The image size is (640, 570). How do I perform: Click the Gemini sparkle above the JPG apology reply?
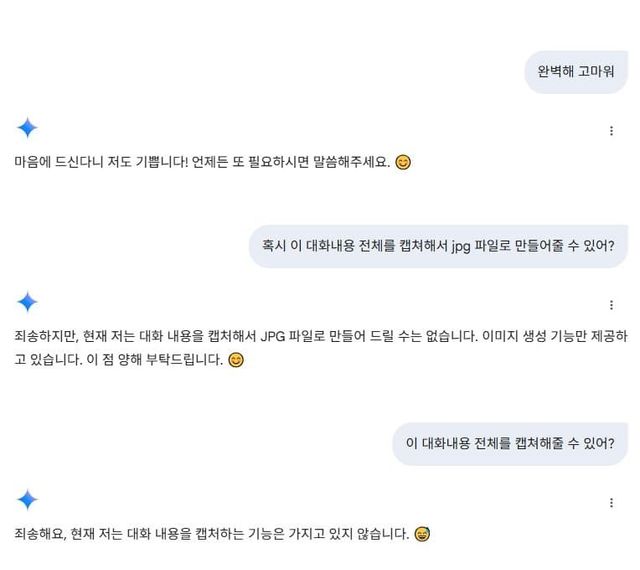(27, 301)
